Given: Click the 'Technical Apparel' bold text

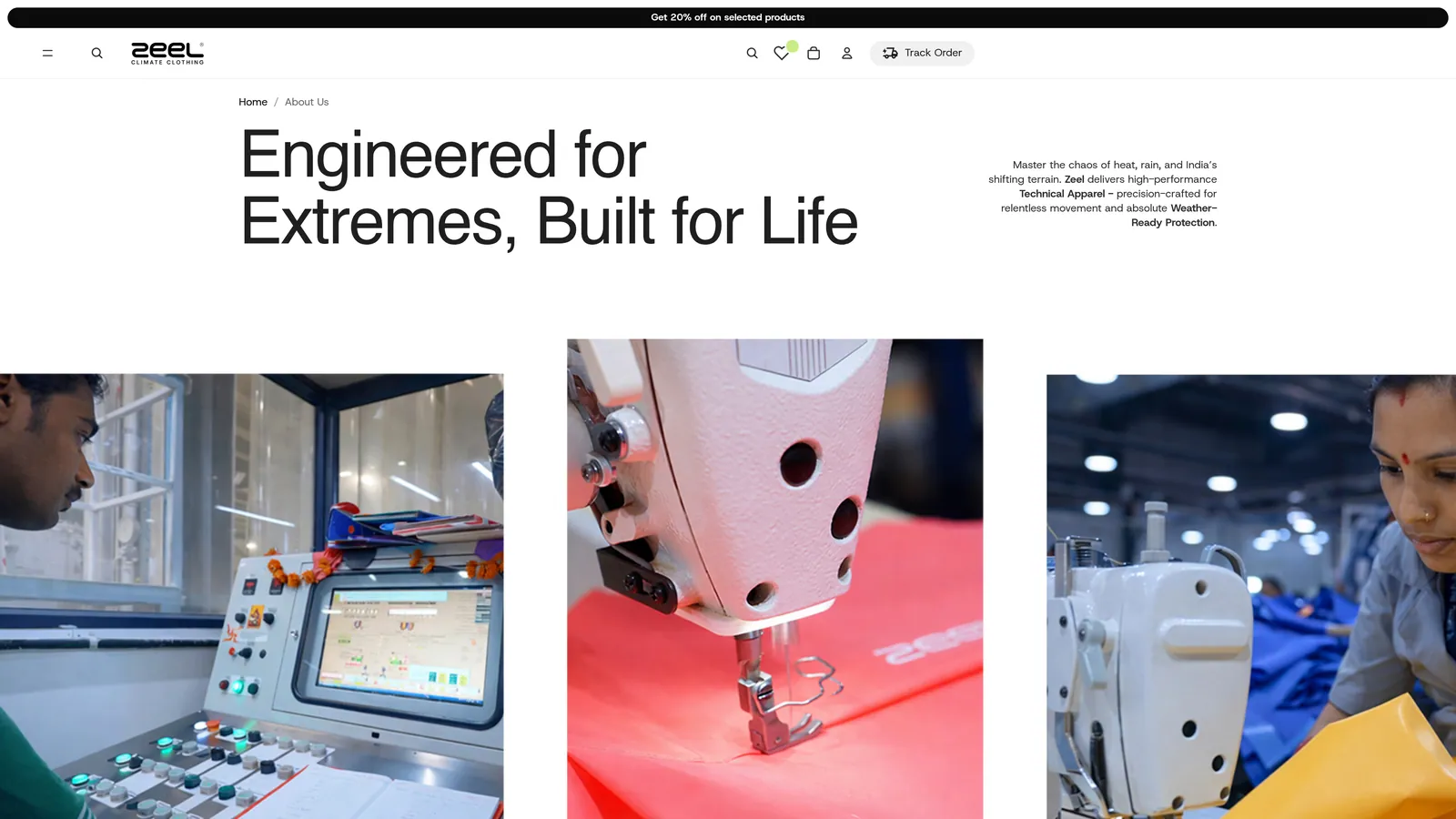Looking at the screenshot, I should pyautogui.click(x=1062, y=194).
